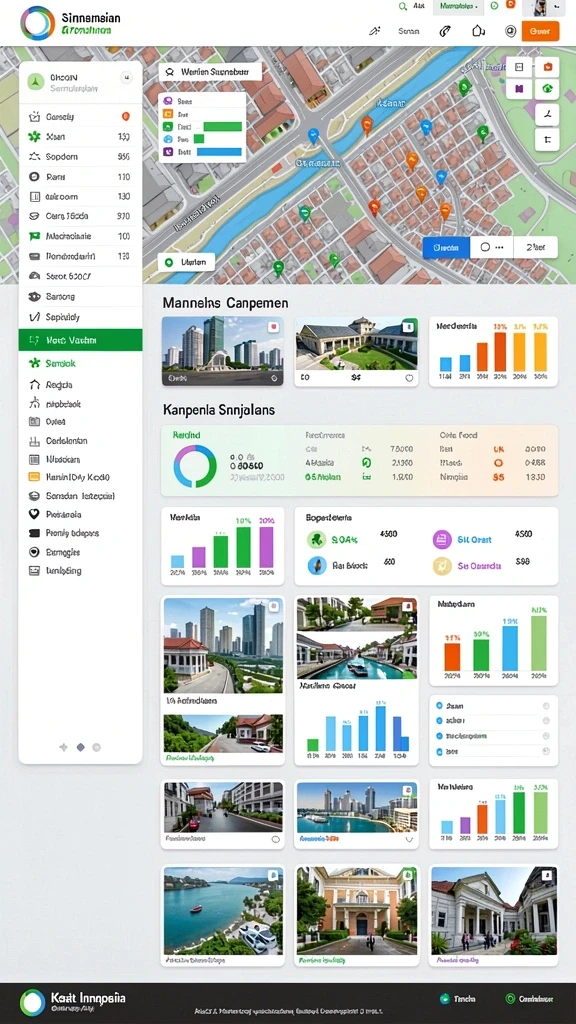Image resolution: width=576 pixels, height=1024 pixels.
Task: Select the middle pagination dot under sidebar
Action: click(80, 747)
